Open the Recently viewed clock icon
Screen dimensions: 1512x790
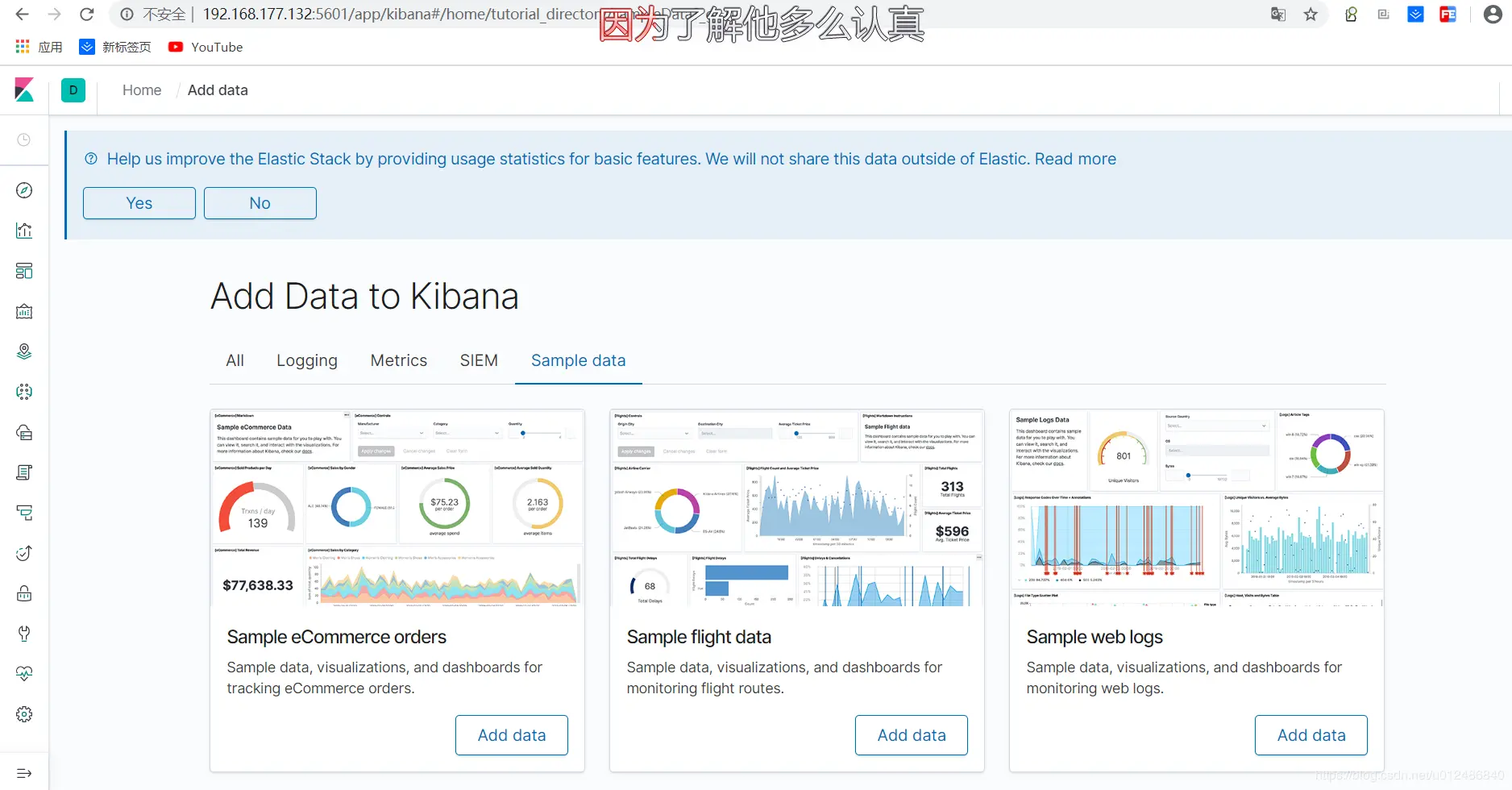coord(24,140)
